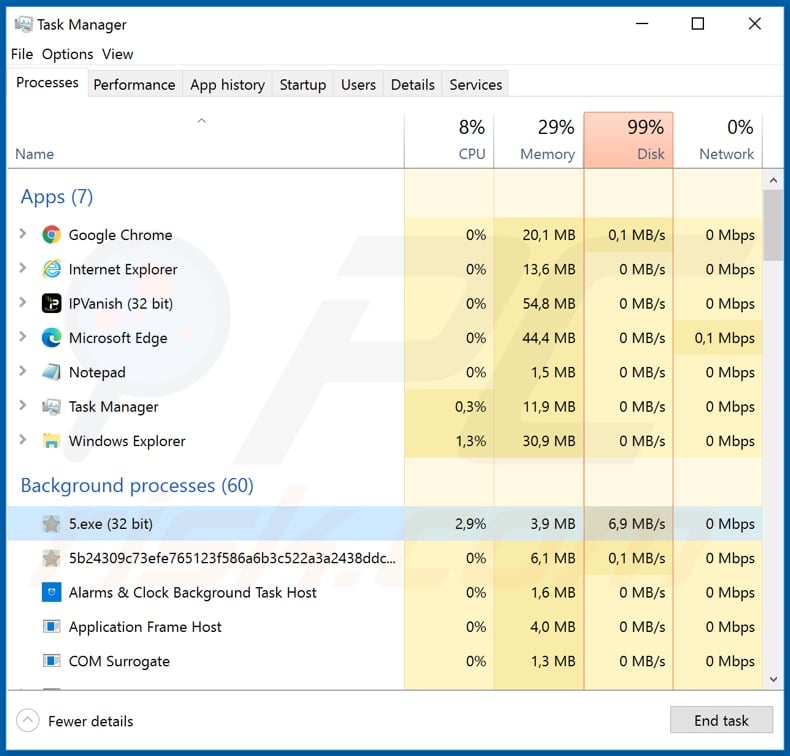Sort by the Memory column header
Image resolution: width=790 pixels, height=756 pixels.
point(539,140)
